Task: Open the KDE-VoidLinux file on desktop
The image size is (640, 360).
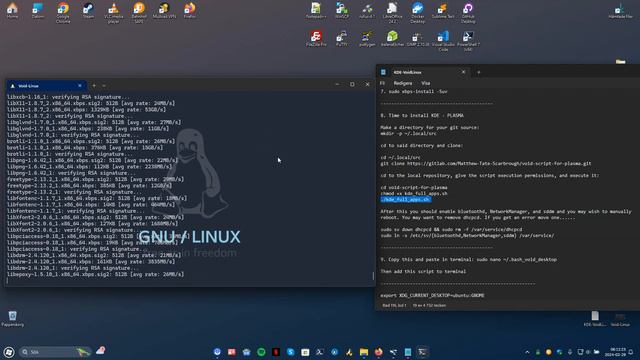Action: [595, 319]
